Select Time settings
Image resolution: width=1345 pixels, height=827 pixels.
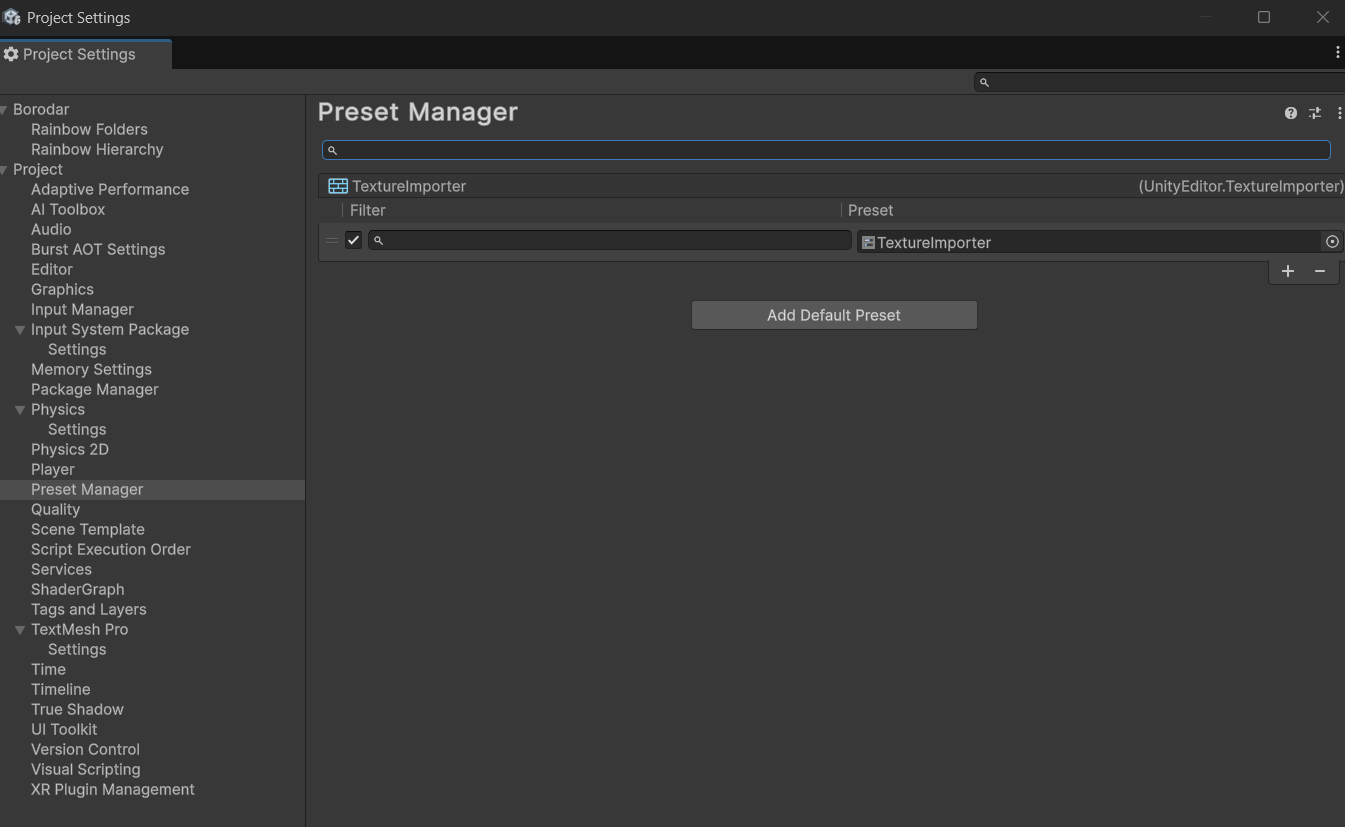pos(48,669)
